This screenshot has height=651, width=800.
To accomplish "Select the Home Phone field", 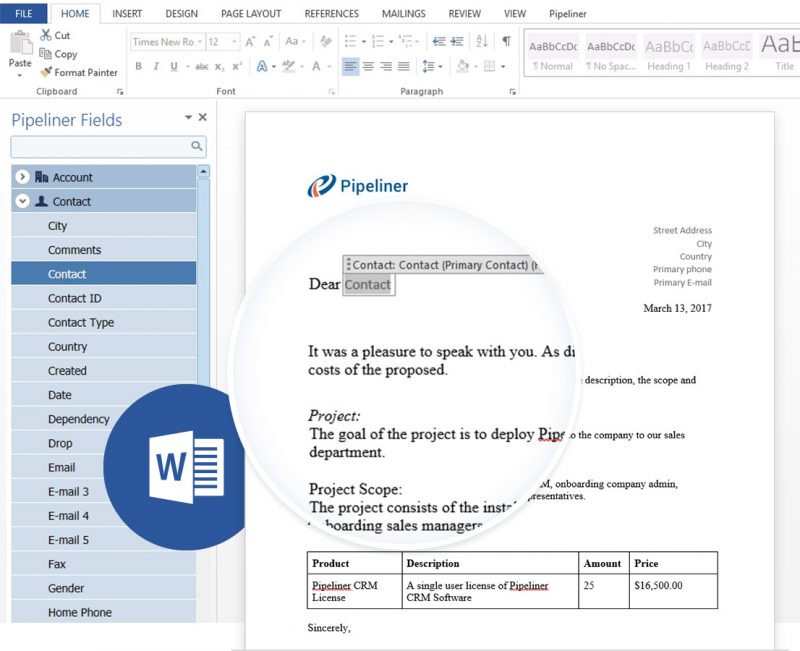I will [104, 612].
